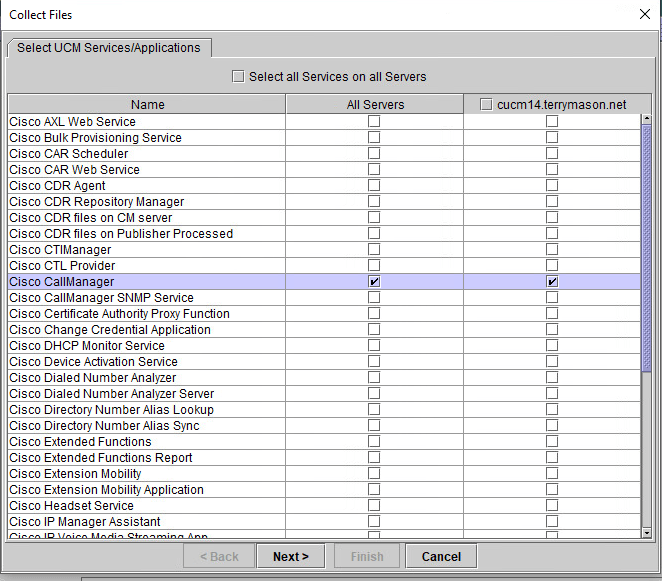662x581 pixels.
Task: Open the Select UCM Services/Applications tab
Action: [109, 48]
